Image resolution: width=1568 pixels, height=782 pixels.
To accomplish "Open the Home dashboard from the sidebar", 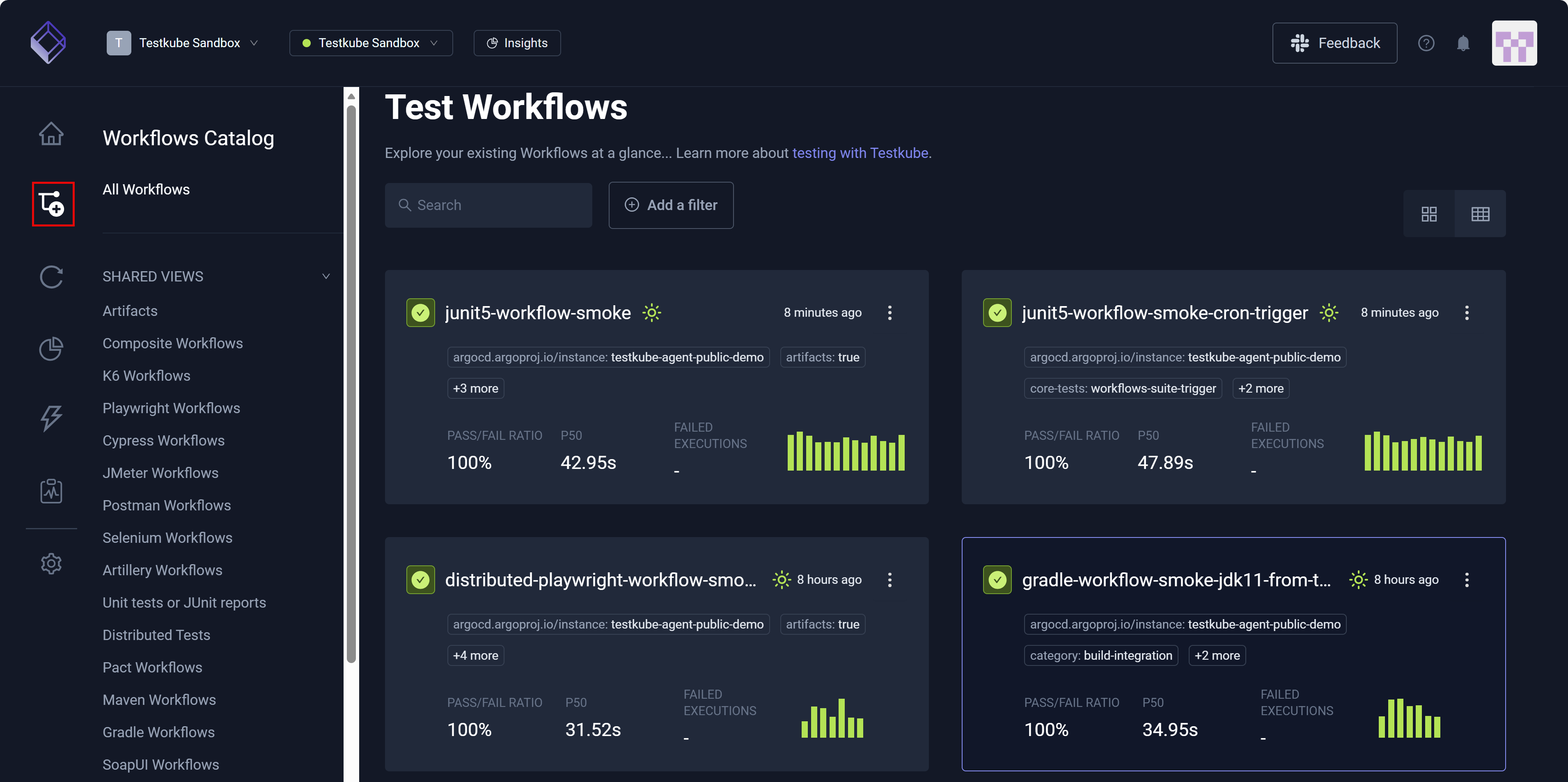I will coord(52,133).
